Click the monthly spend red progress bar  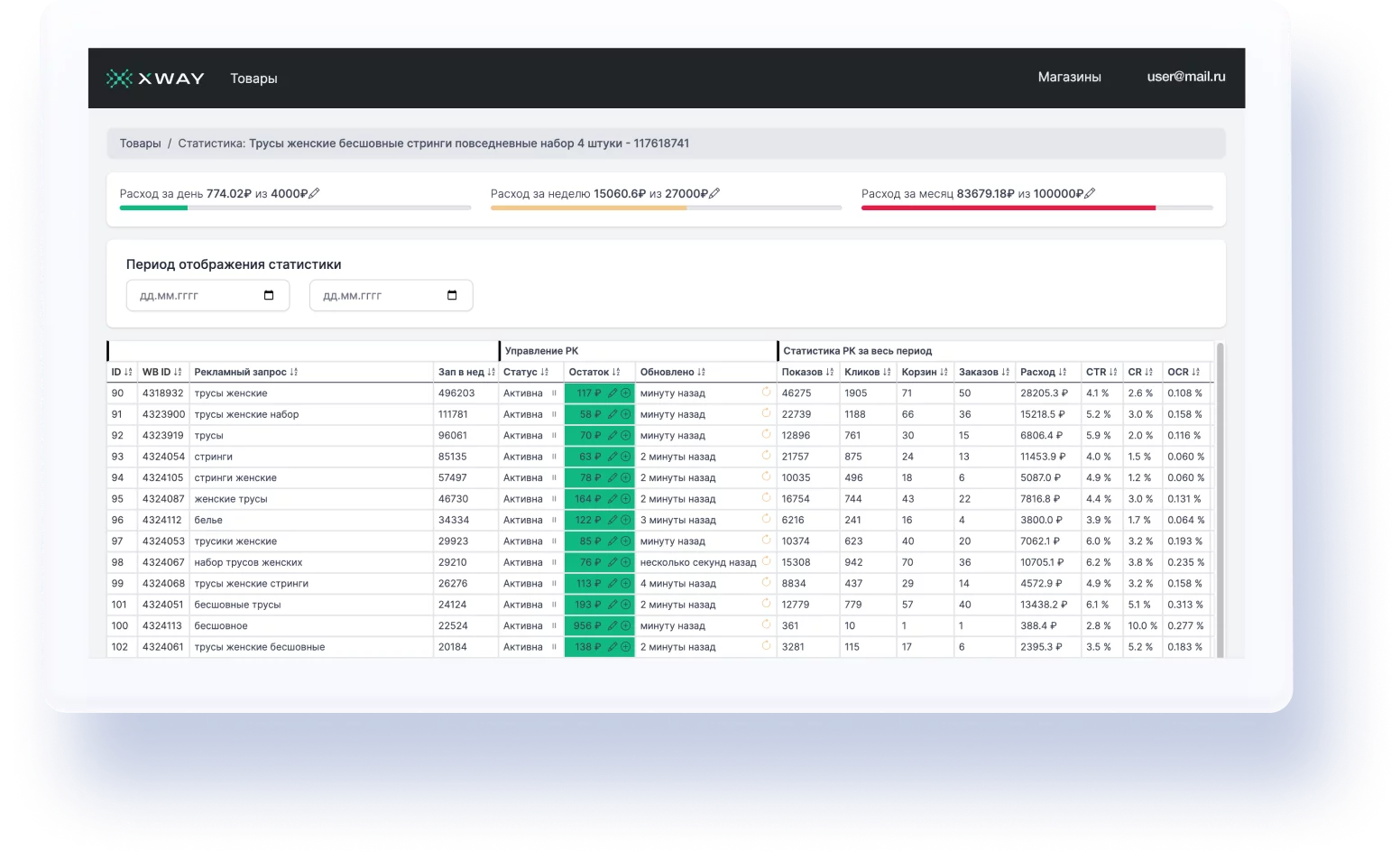coord(1008,208)
